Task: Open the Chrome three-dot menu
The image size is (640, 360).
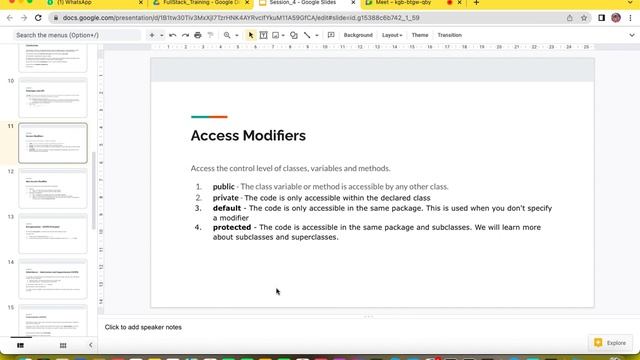Action: (631, 18)
